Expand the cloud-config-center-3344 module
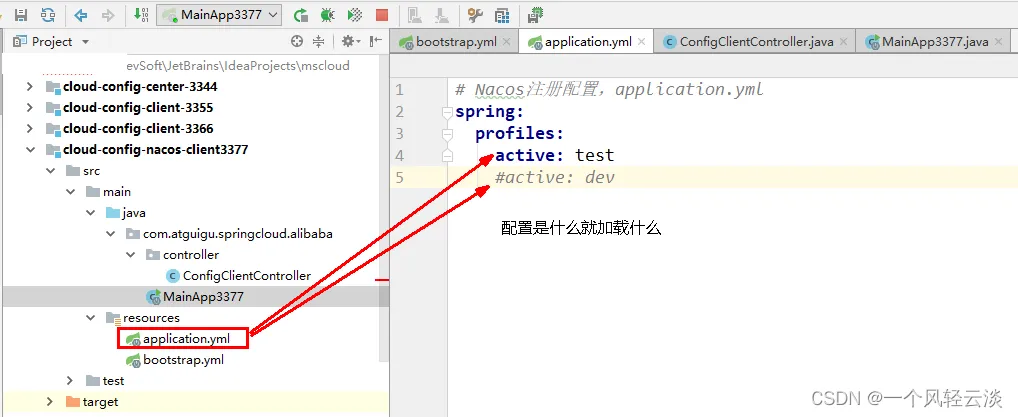 [x=29, y=86]
